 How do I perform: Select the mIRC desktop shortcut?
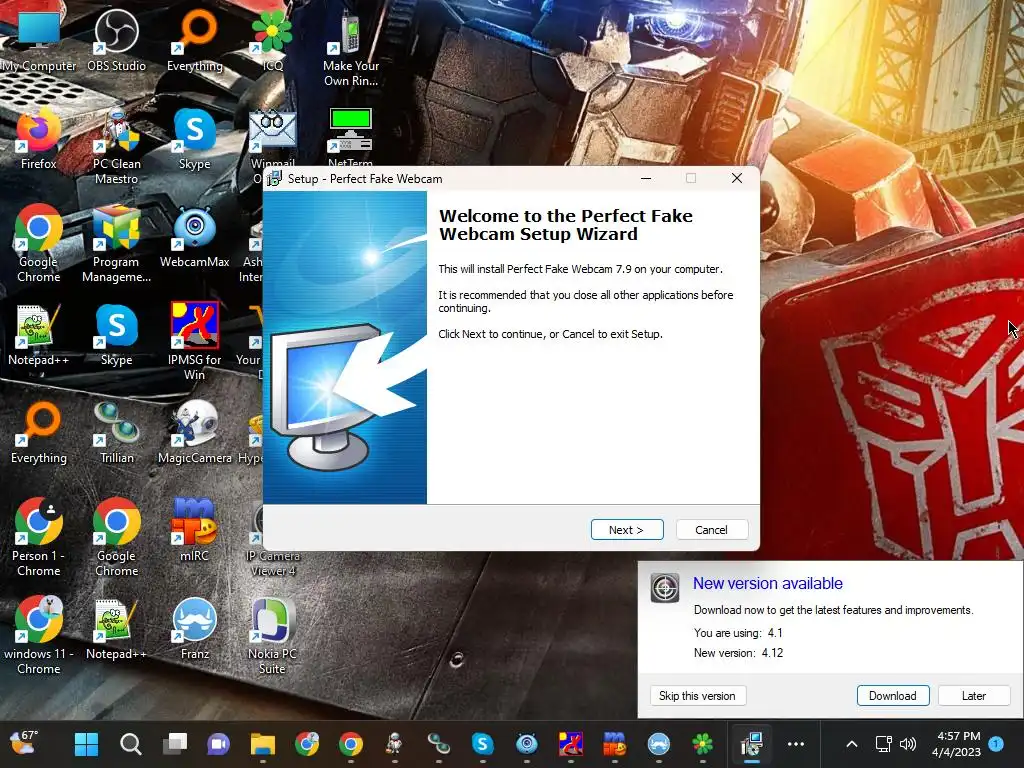pos(195,530)
